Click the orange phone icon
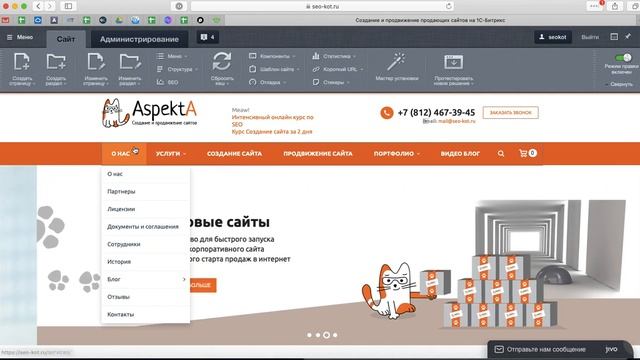640x360 pixels. (387, 113)
